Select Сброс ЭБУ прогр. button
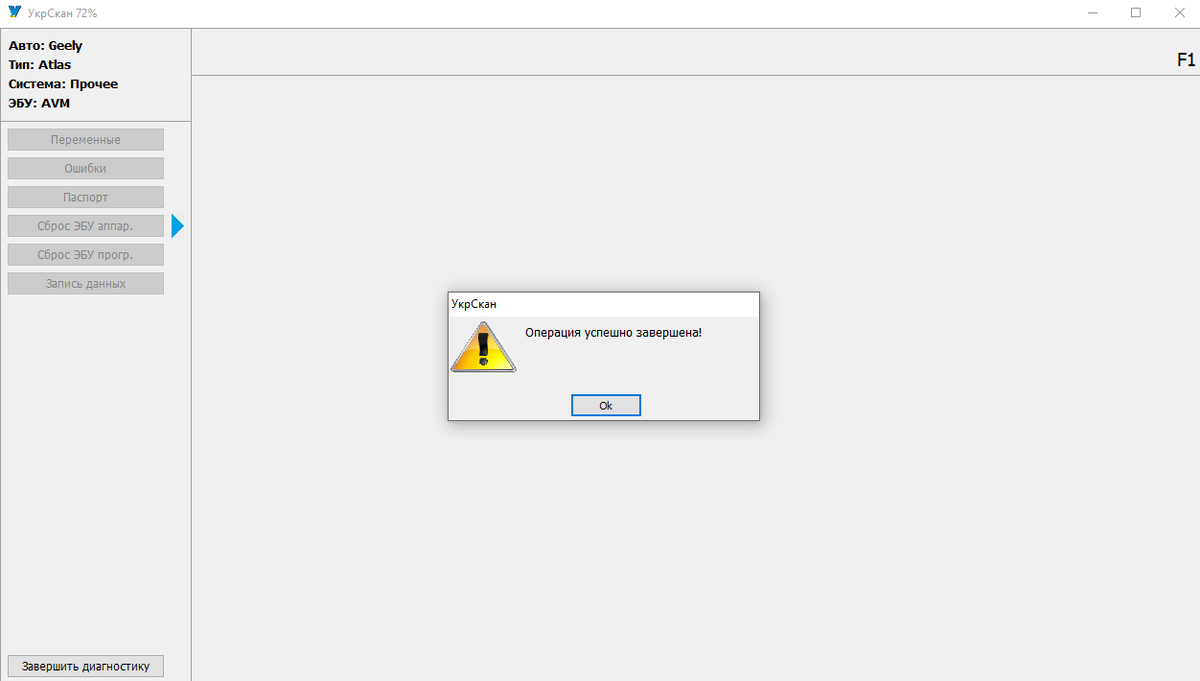This screenshot has height=681, width=1200. [86, 255]
